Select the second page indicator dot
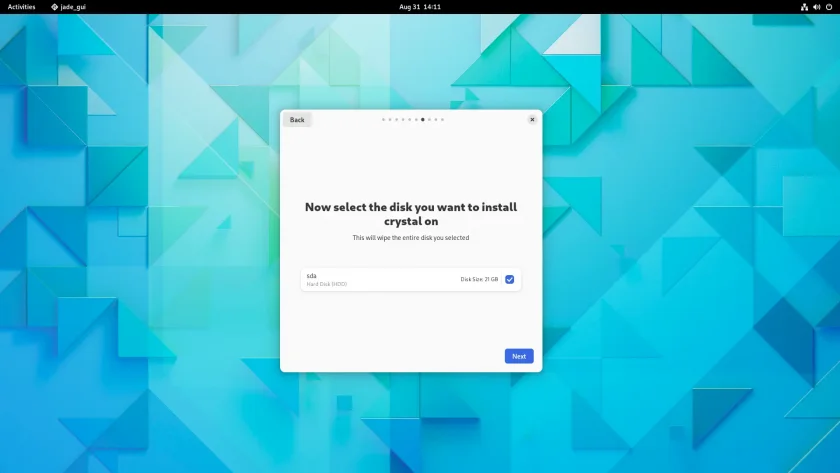 click(x=390, y=119)
